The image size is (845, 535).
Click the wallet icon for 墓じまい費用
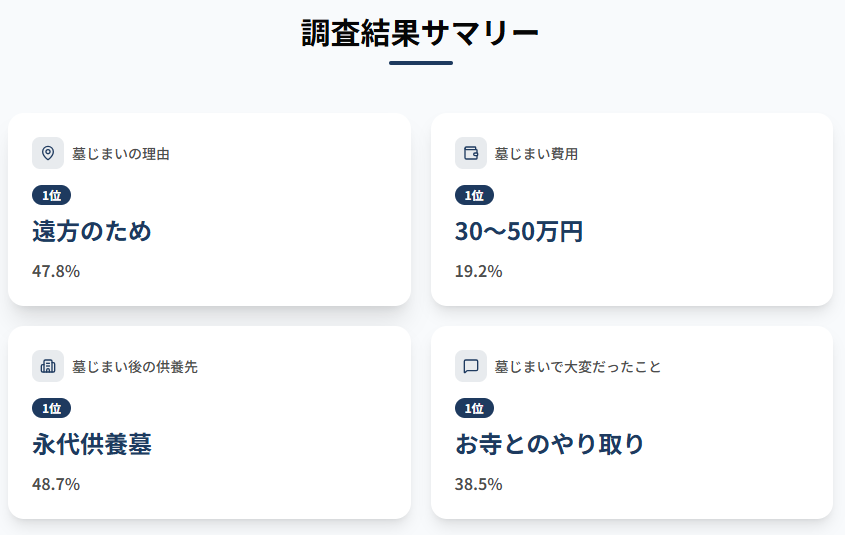coord(471,153)
